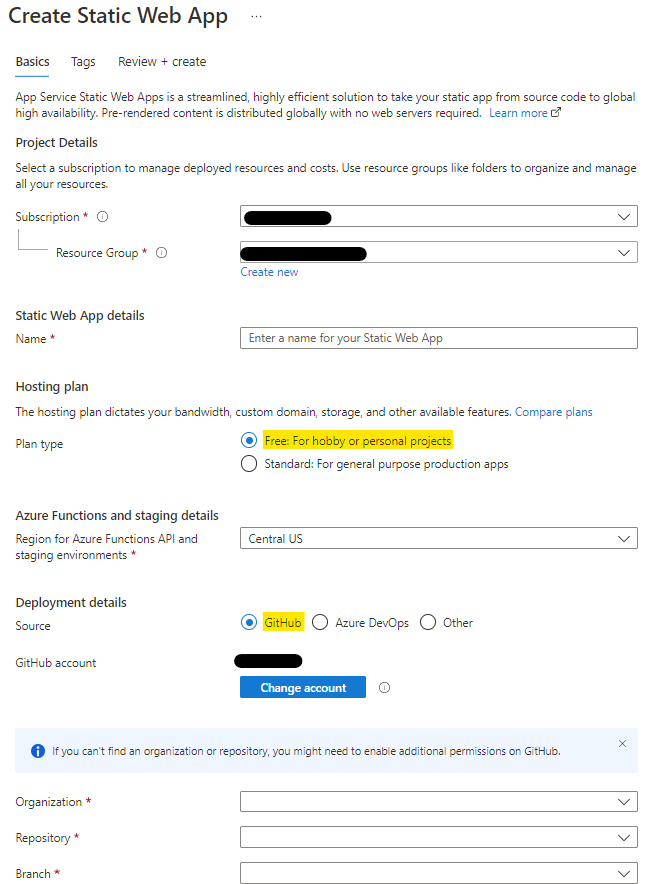Open the Organization dropdown
Screen dimensions: 649x884
439,802
